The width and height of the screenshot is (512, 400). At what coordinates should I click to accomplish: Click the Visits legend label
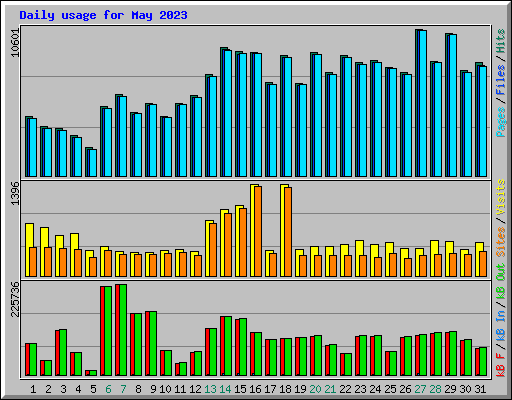pos(500,197)
